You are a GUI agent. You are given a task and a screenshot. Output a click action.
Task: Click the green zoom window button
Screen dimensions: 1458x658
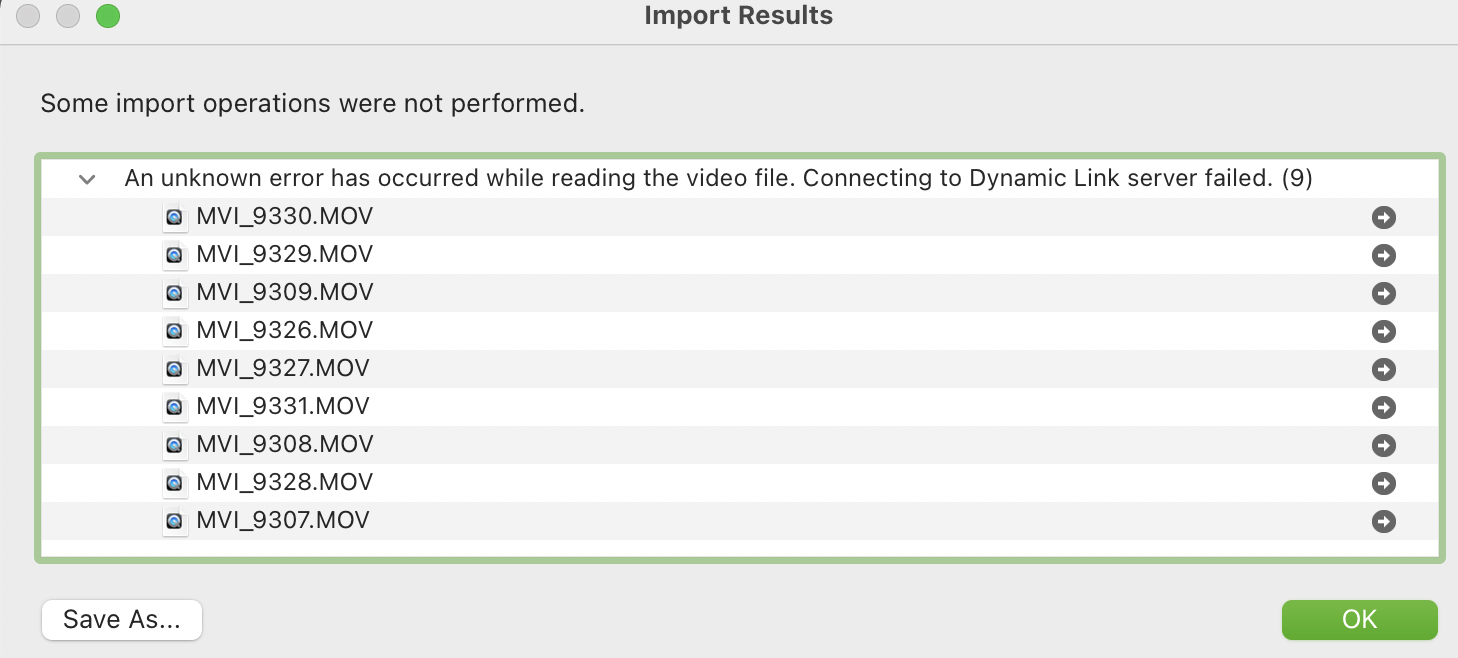click(107, 16)
